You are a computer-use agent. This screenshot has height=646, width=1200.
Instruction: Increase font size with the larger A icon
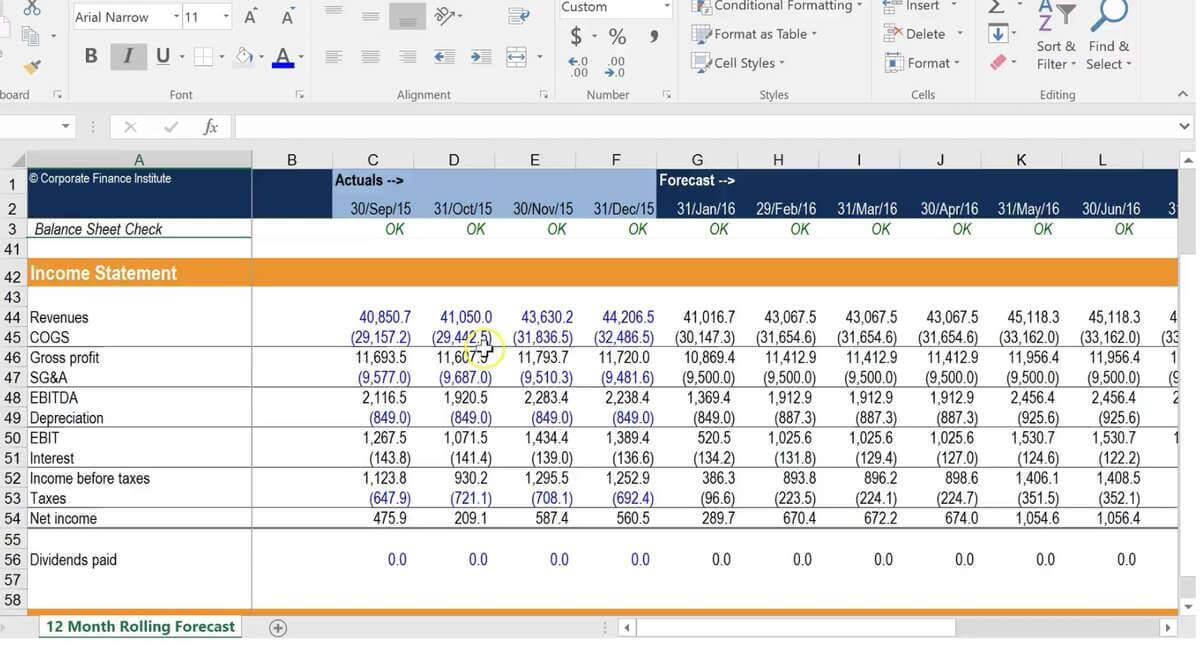(250, 17)
